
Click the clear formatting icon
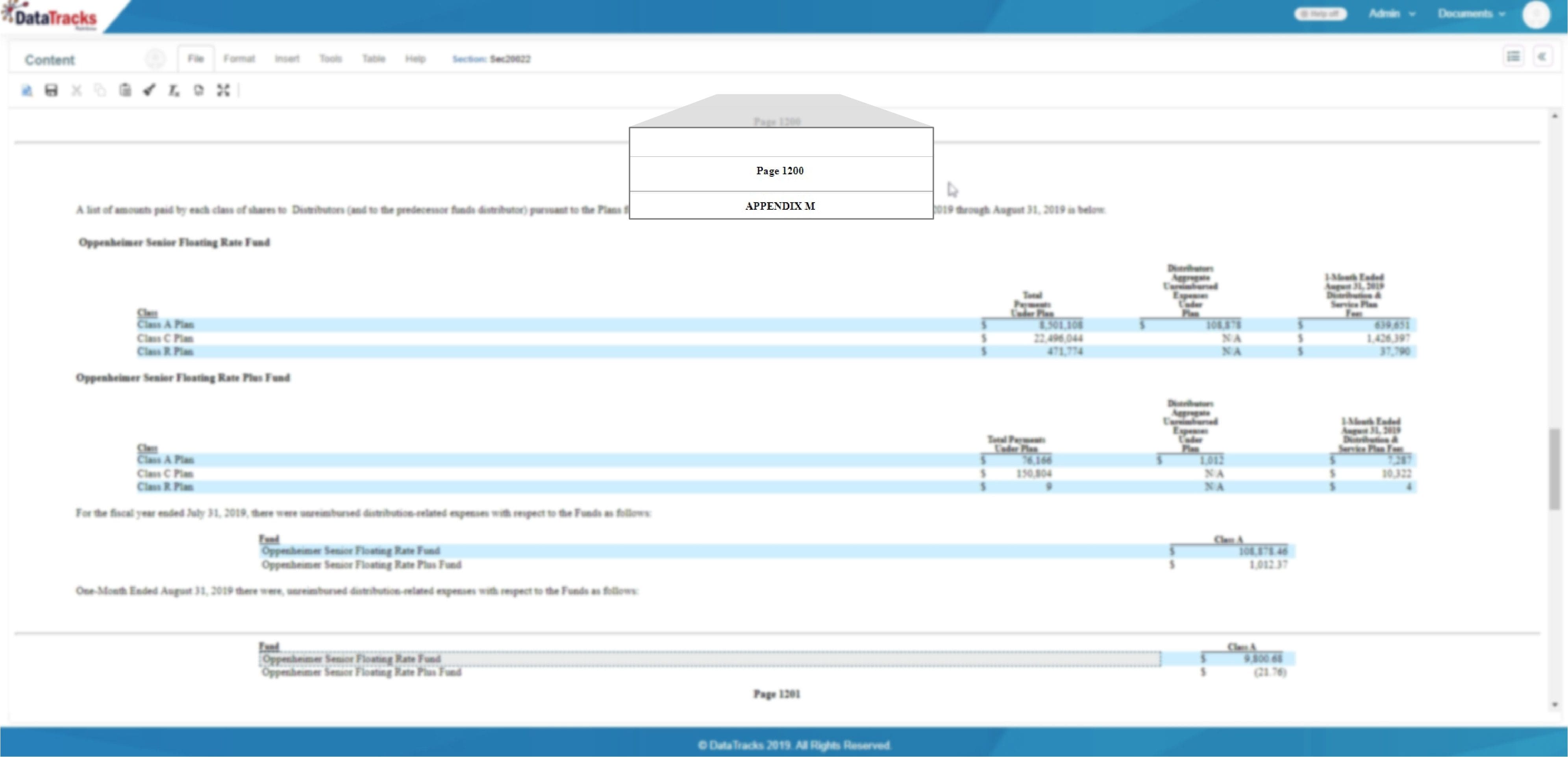(x=174, y=90)
